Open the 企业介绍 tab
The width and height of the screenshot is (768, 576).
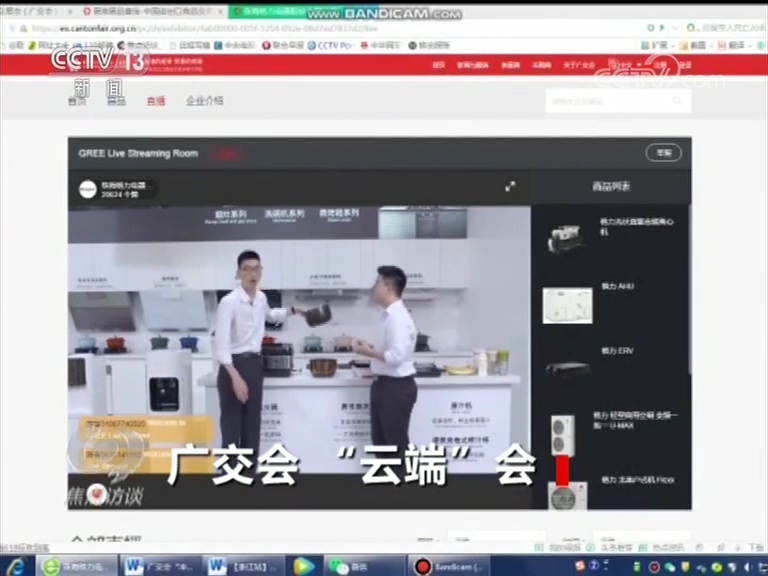pyautogui.click(x=205, y=101)
